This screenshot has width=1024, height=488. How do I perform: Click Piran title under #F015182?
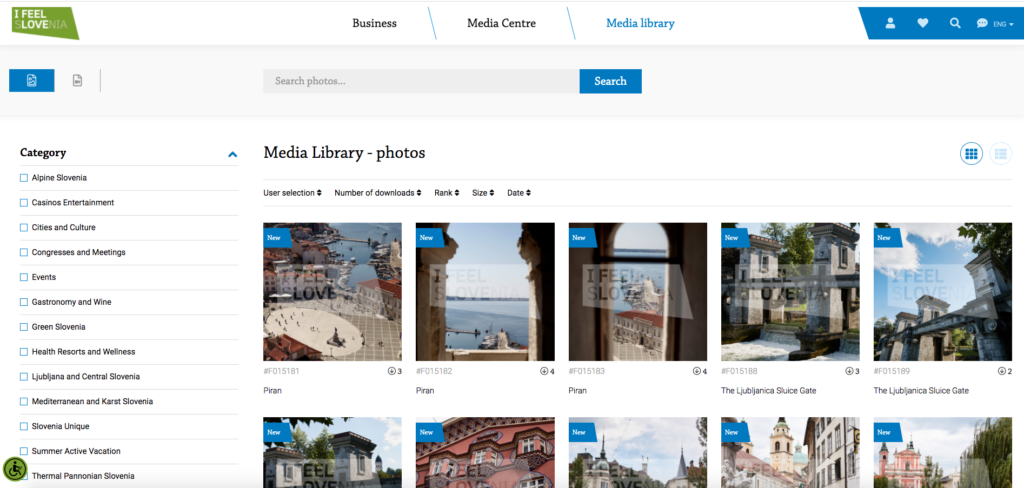[425, 391]
